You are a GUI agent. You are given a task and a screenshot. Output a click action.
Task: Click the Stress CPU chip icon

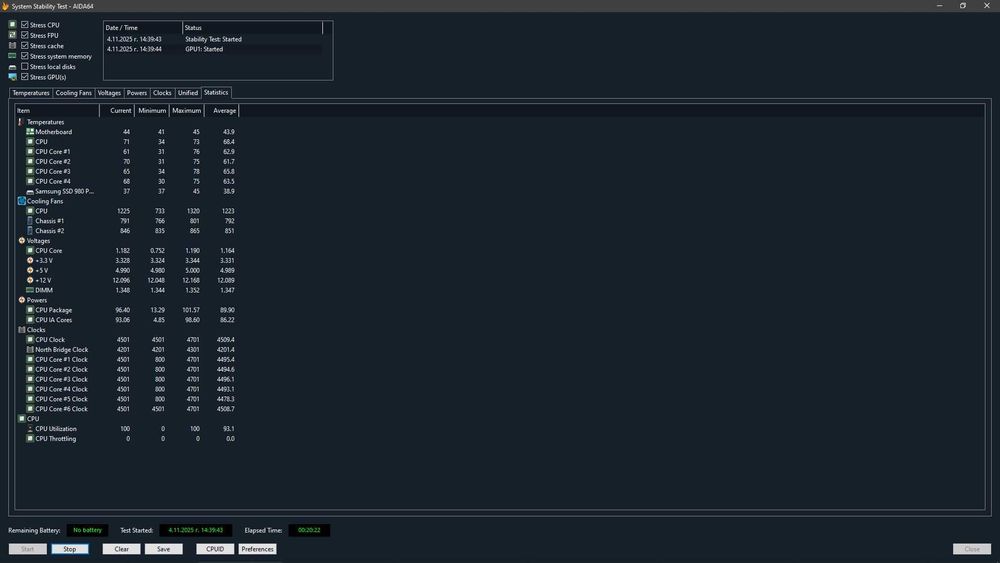12,24
